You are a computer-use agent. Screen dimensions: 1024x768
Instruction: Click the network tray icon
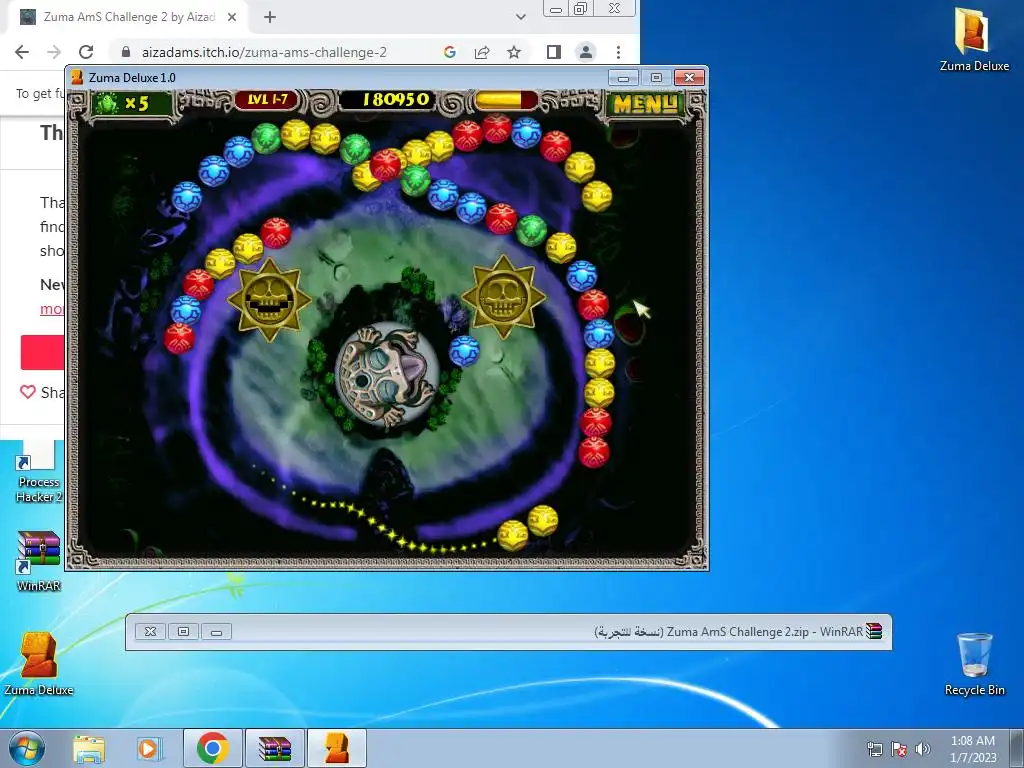click(874, 749)
